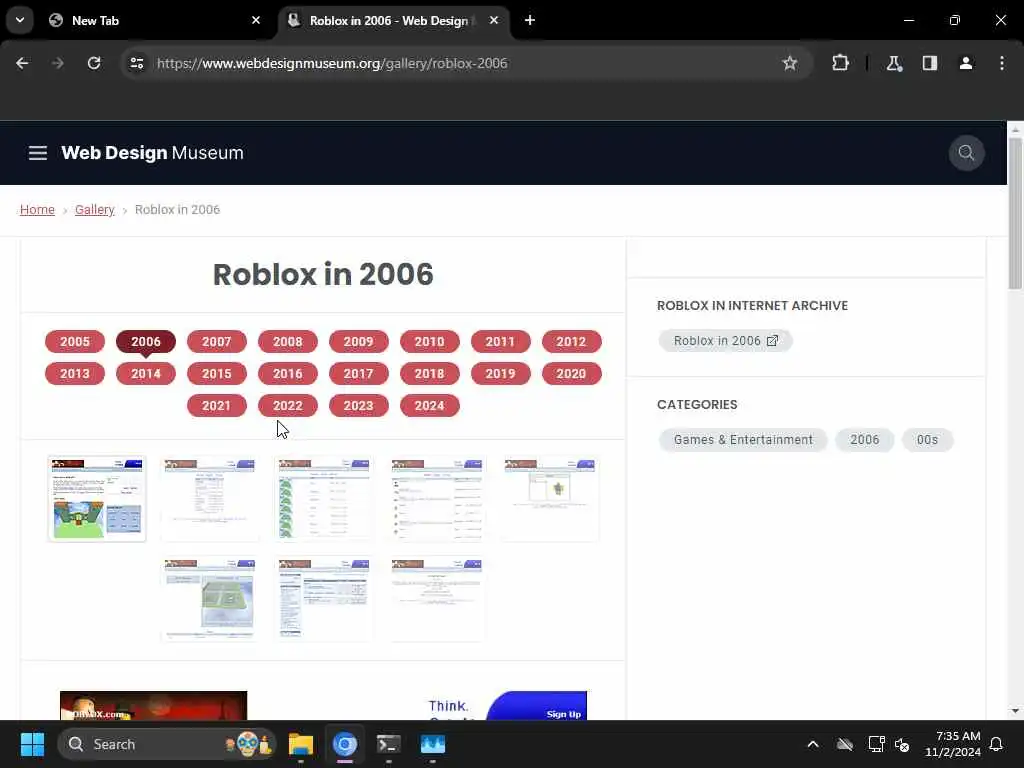Select the 2014 year pill
This screenshot has height=768, width=1024.
pos(146,374)
